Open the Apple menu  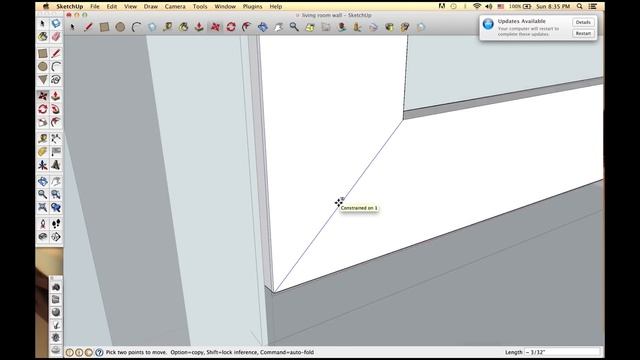(x=46, y=7)
